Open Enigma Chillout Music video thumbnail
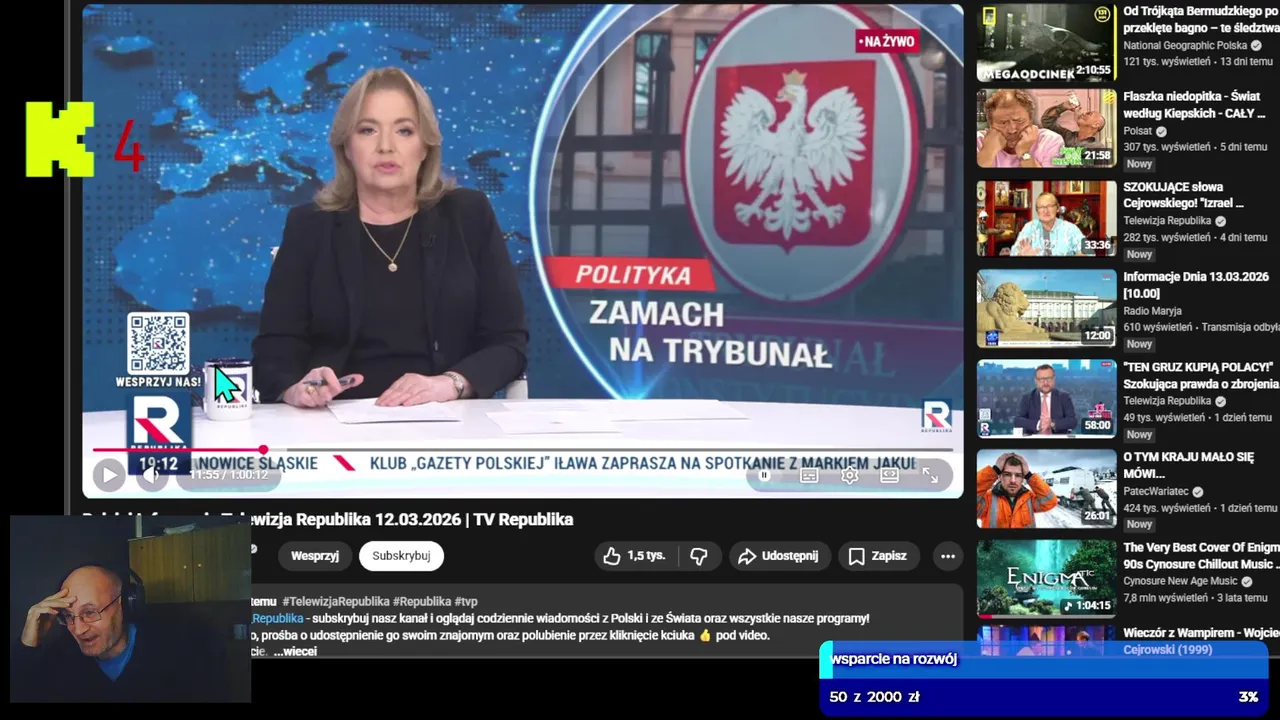1280x720 pixels. tap(1046, 578)
